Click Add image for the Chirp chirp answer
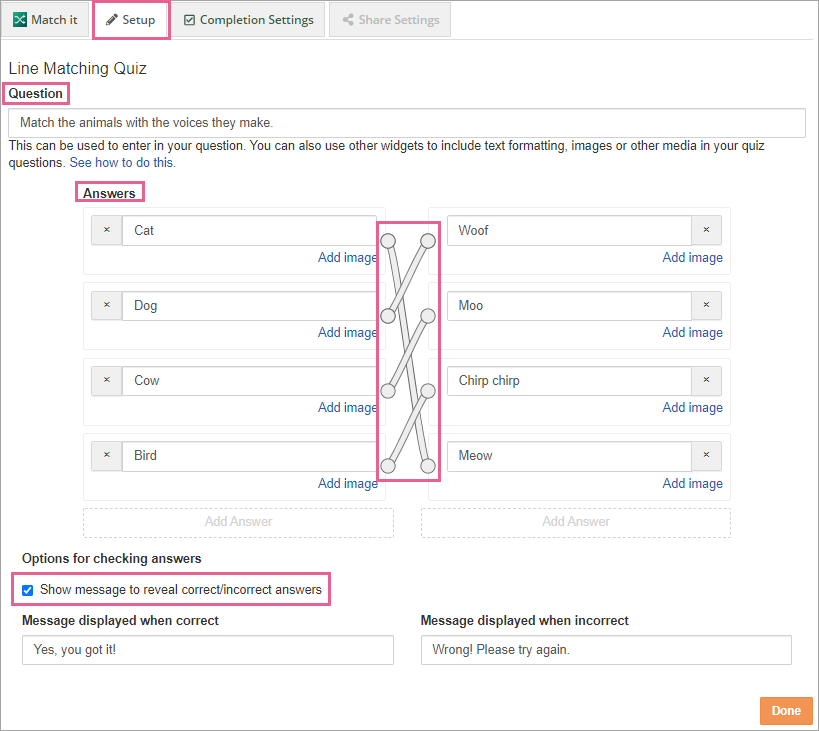This screenshot has width=819, height=731. click(692, 407)
